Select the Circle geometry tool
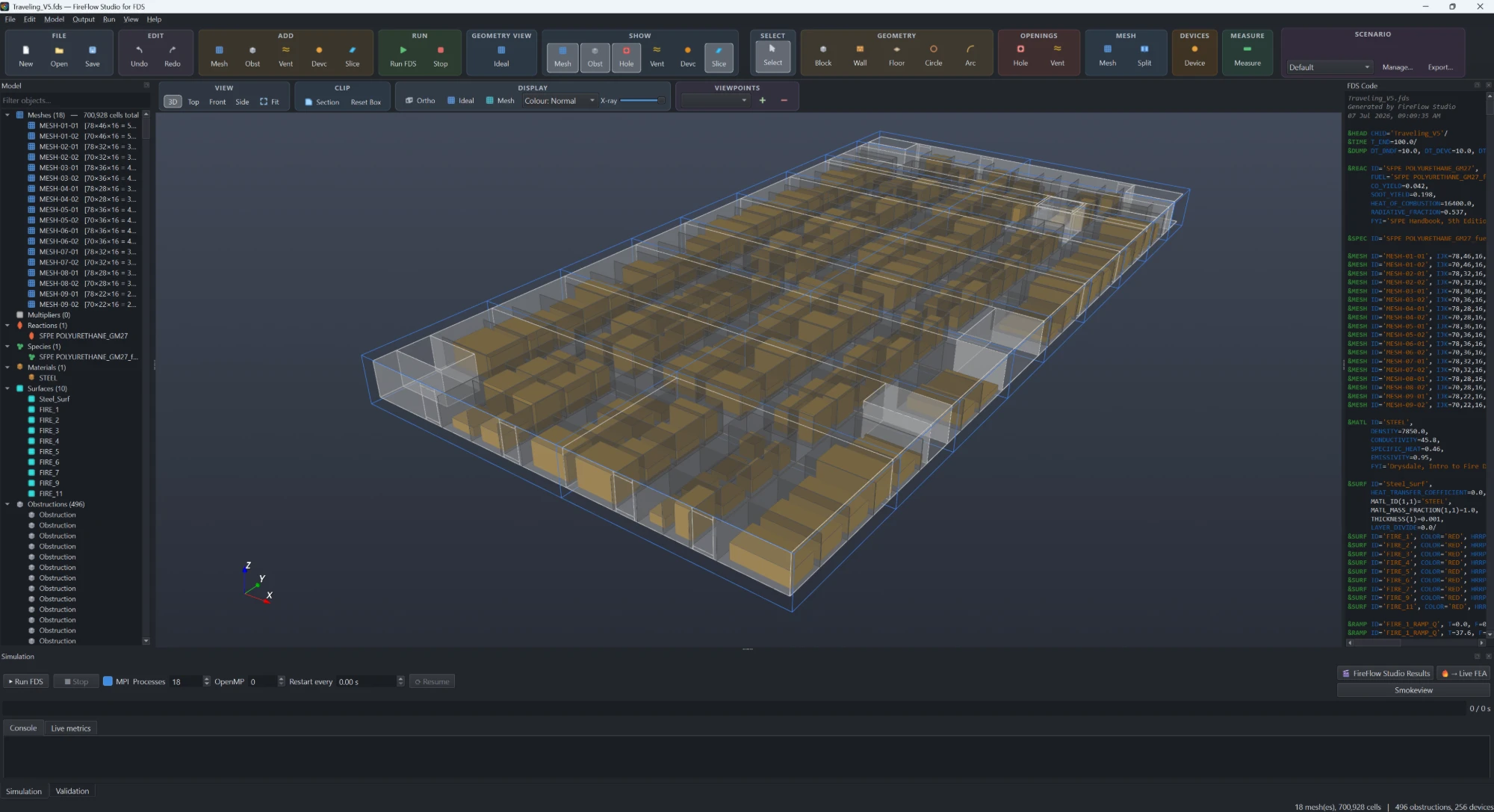This screenshot has height=812, width=1494. (x=933, y=55)
